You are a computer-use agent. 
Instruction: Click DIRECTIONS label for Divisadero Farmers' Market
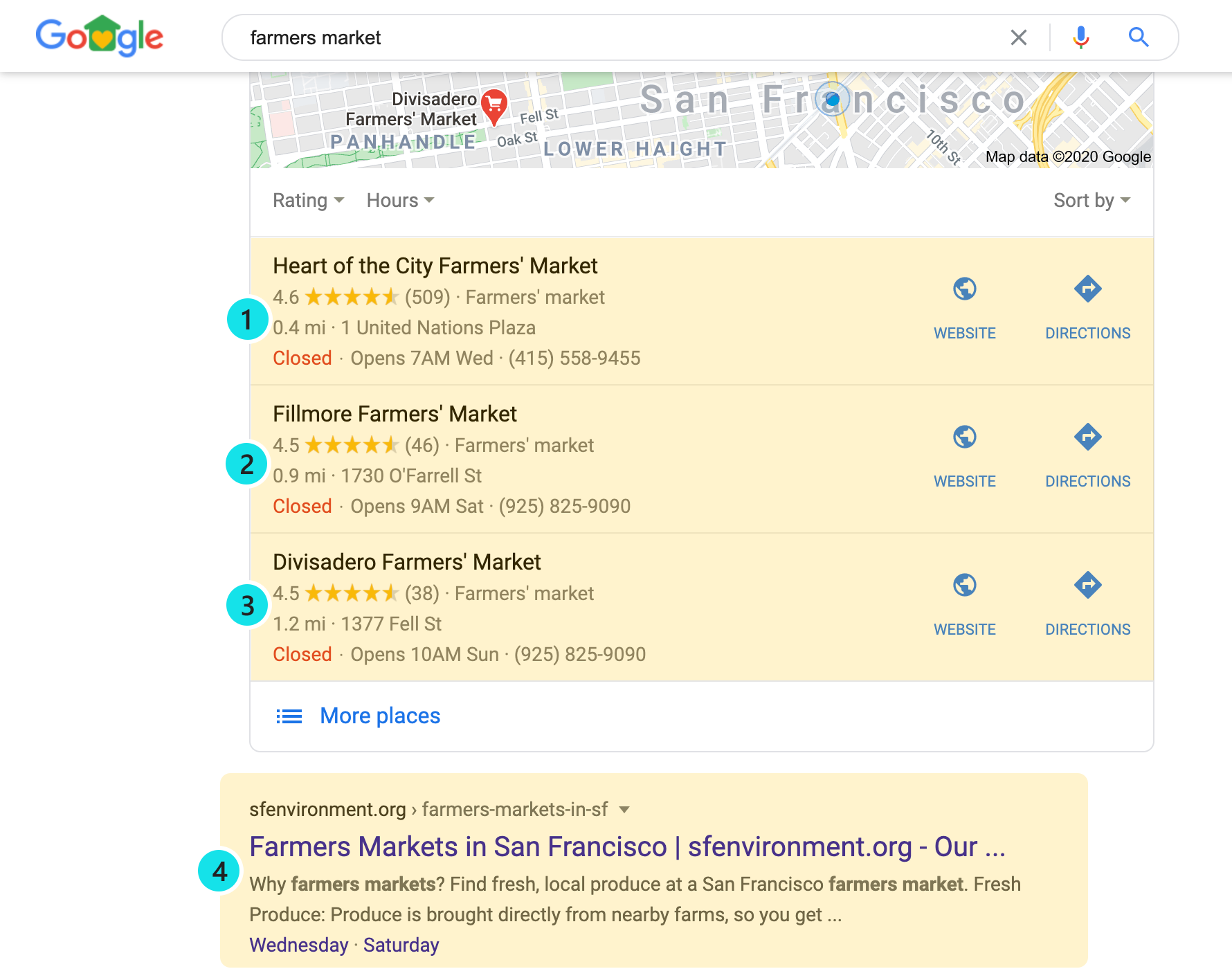click(x=1087, y=630)
